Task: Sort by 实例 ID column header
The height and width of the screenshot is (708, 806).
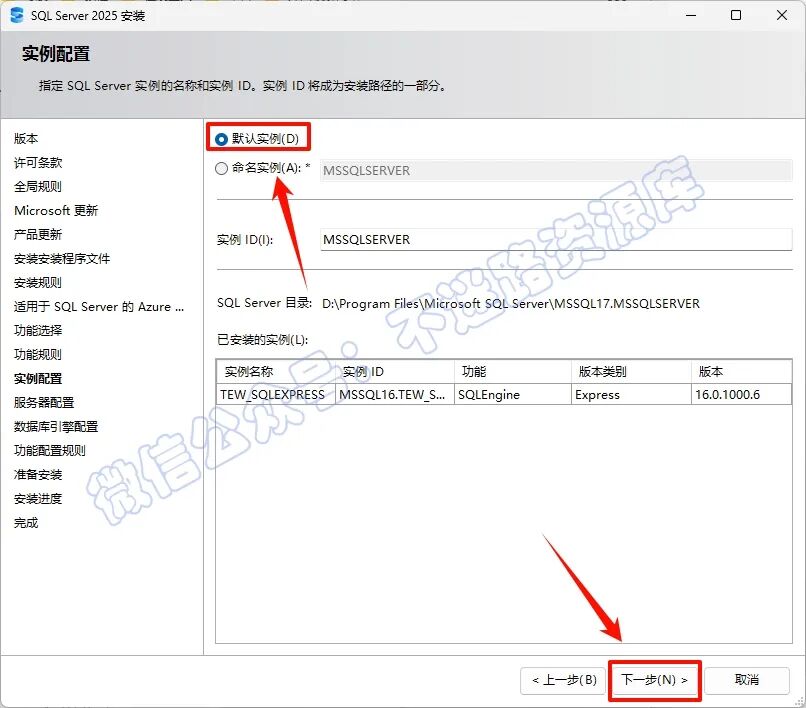Action: point(395,371)
